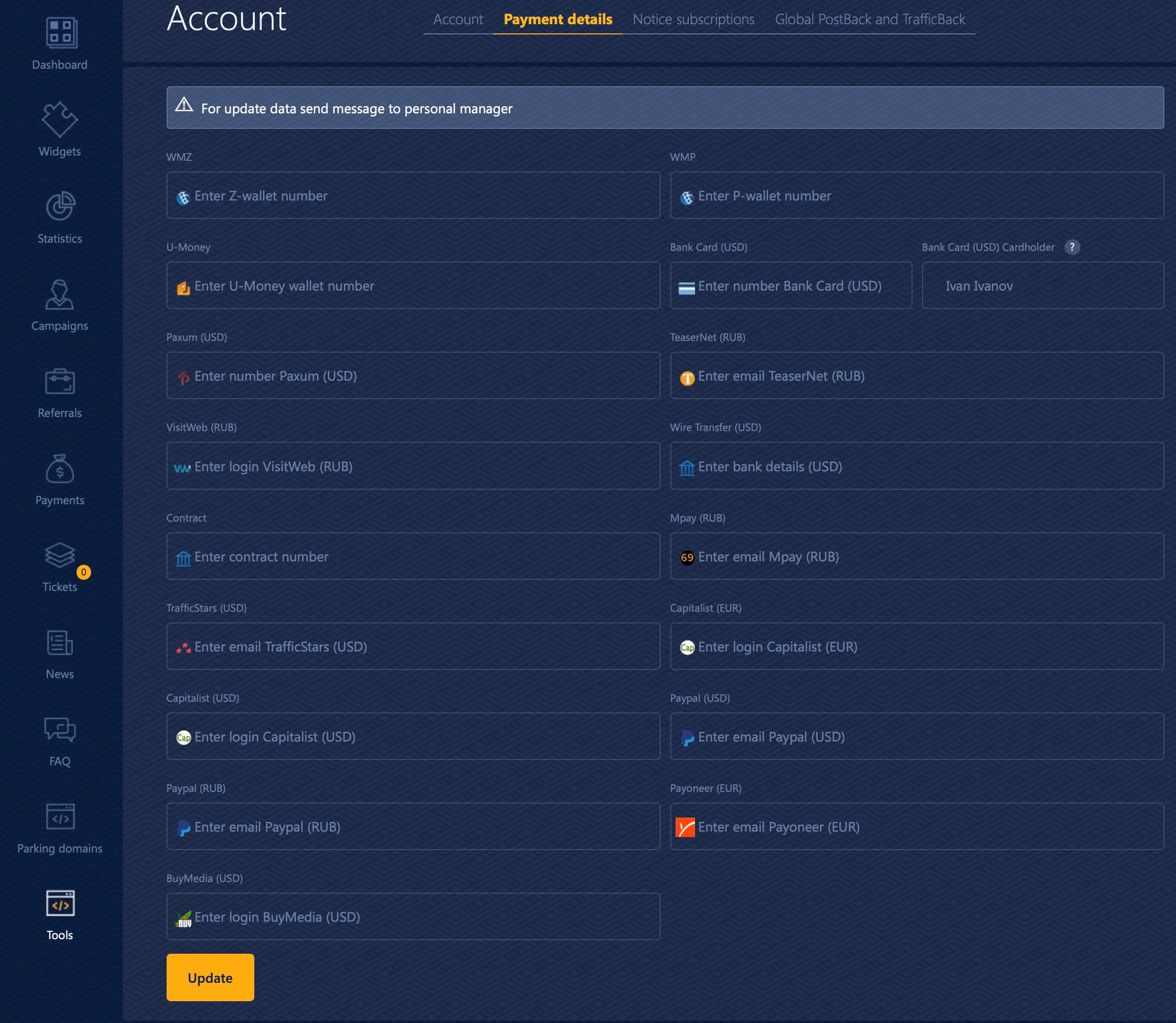This screenshot has height=1023, width=1176.
Task: Open Statistics pie chart icon
Action: (x=60, y=207)
